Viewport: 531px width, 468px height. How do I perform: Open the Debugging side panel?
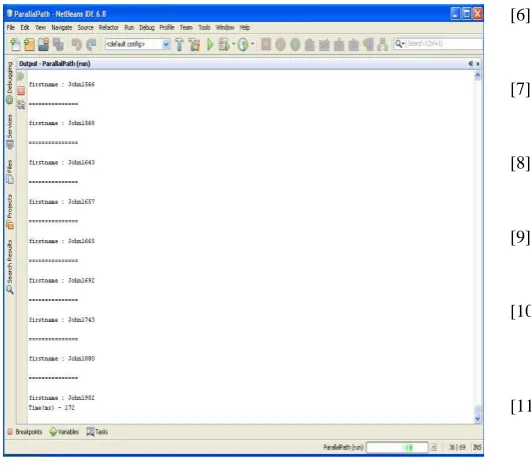(9, 83)
